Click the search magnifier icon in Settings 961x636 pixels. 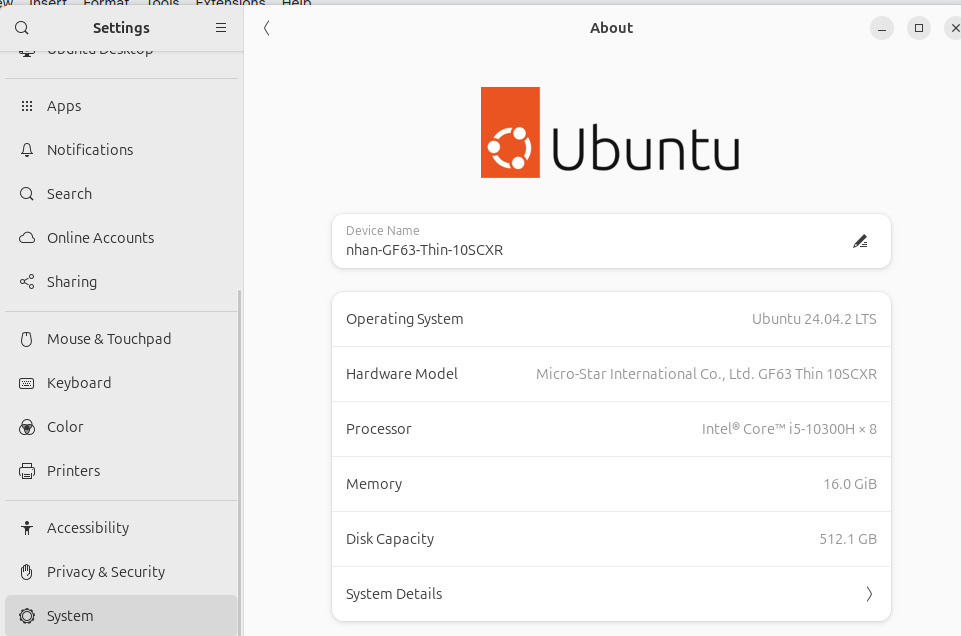[22, 28]
